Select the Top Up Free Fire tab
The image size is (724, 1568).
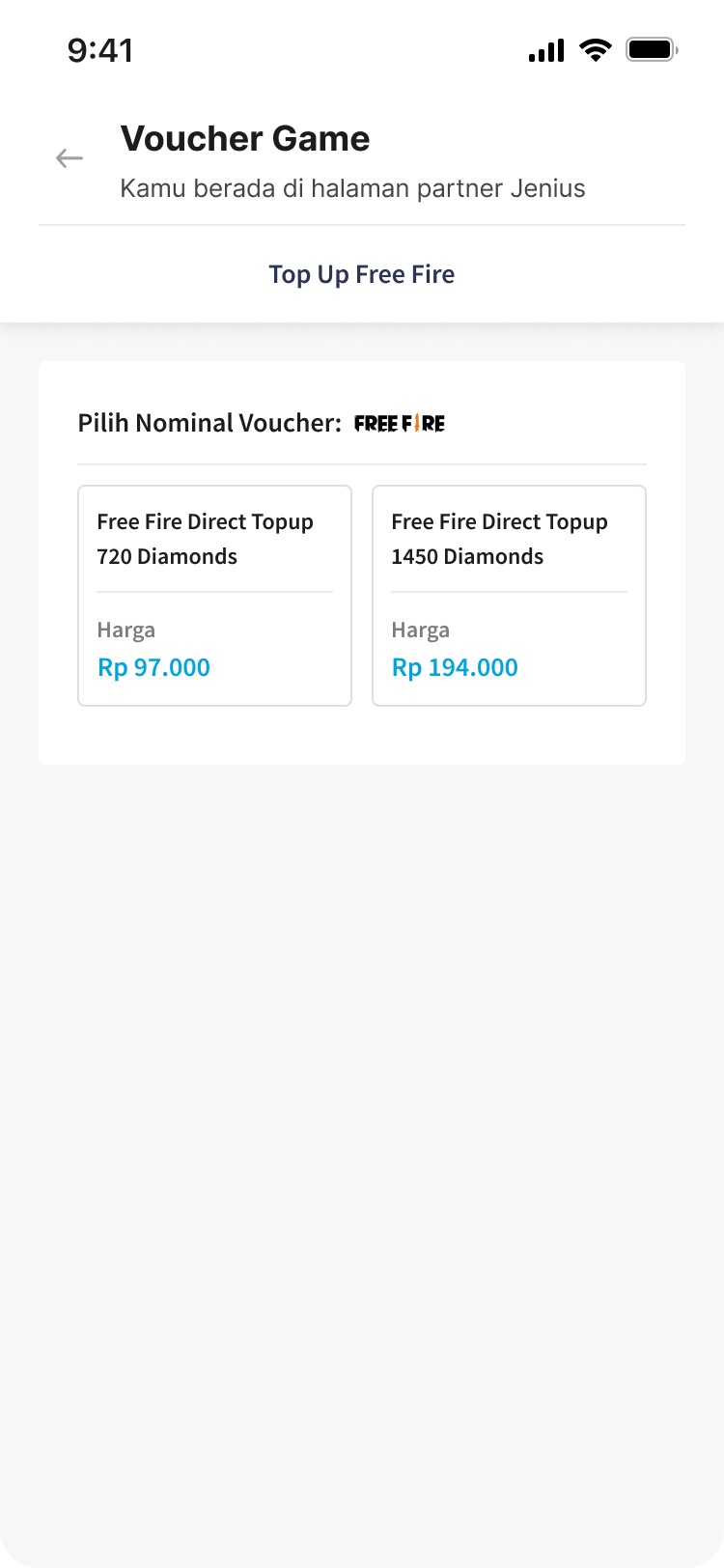click(362, 274)
